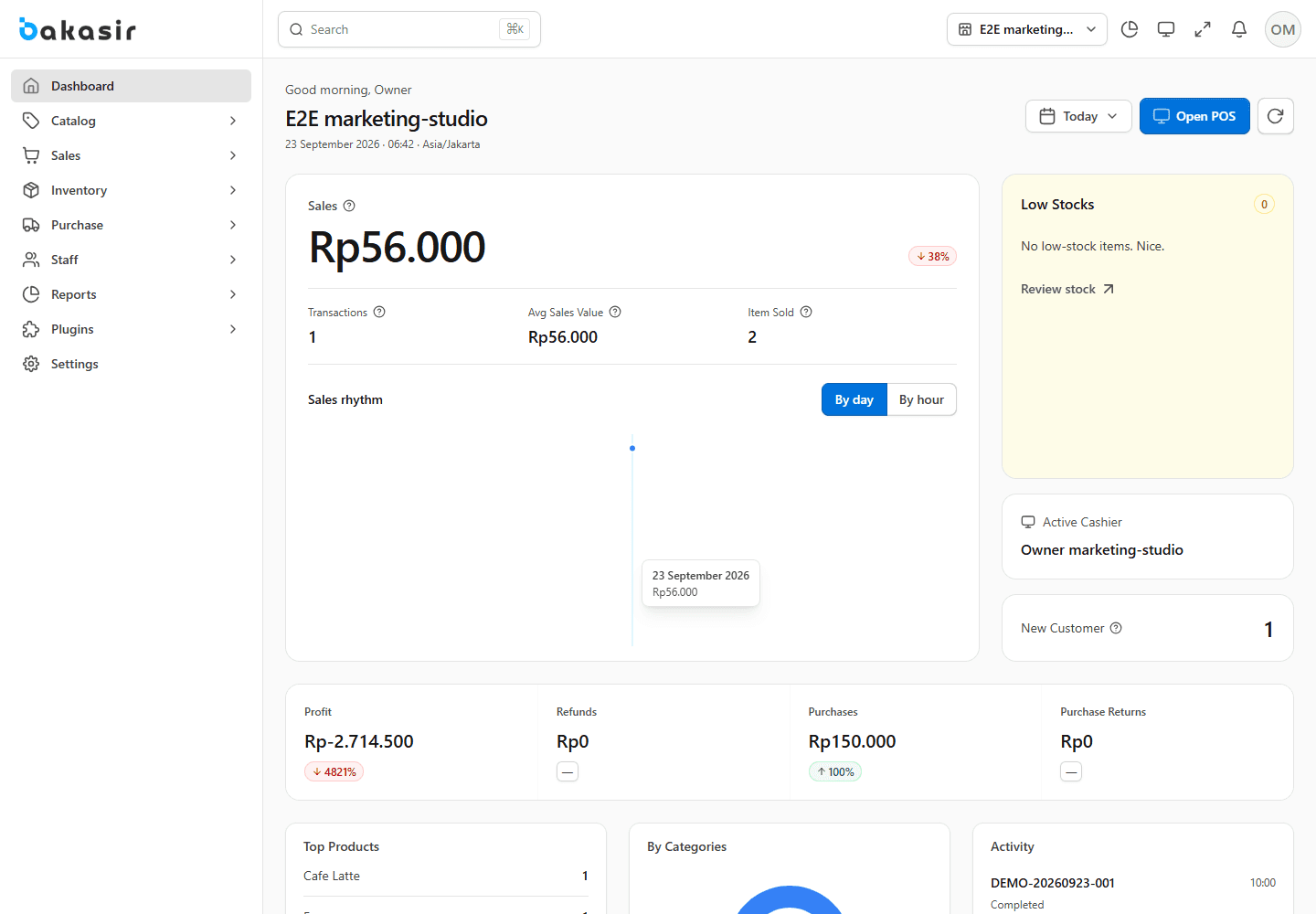Viewport: 1316px width, 914px height.
Task: Open activity entry DEMO-20260923-001
Action: coord(1133,893)
